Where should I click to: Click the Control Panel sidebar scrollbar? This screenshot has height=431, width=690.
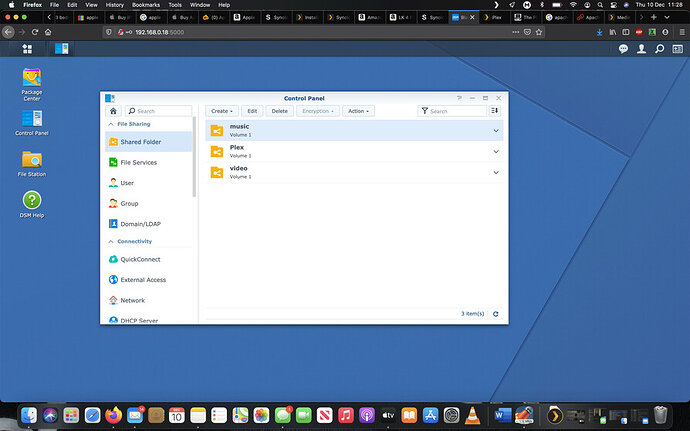click(194, 157)
